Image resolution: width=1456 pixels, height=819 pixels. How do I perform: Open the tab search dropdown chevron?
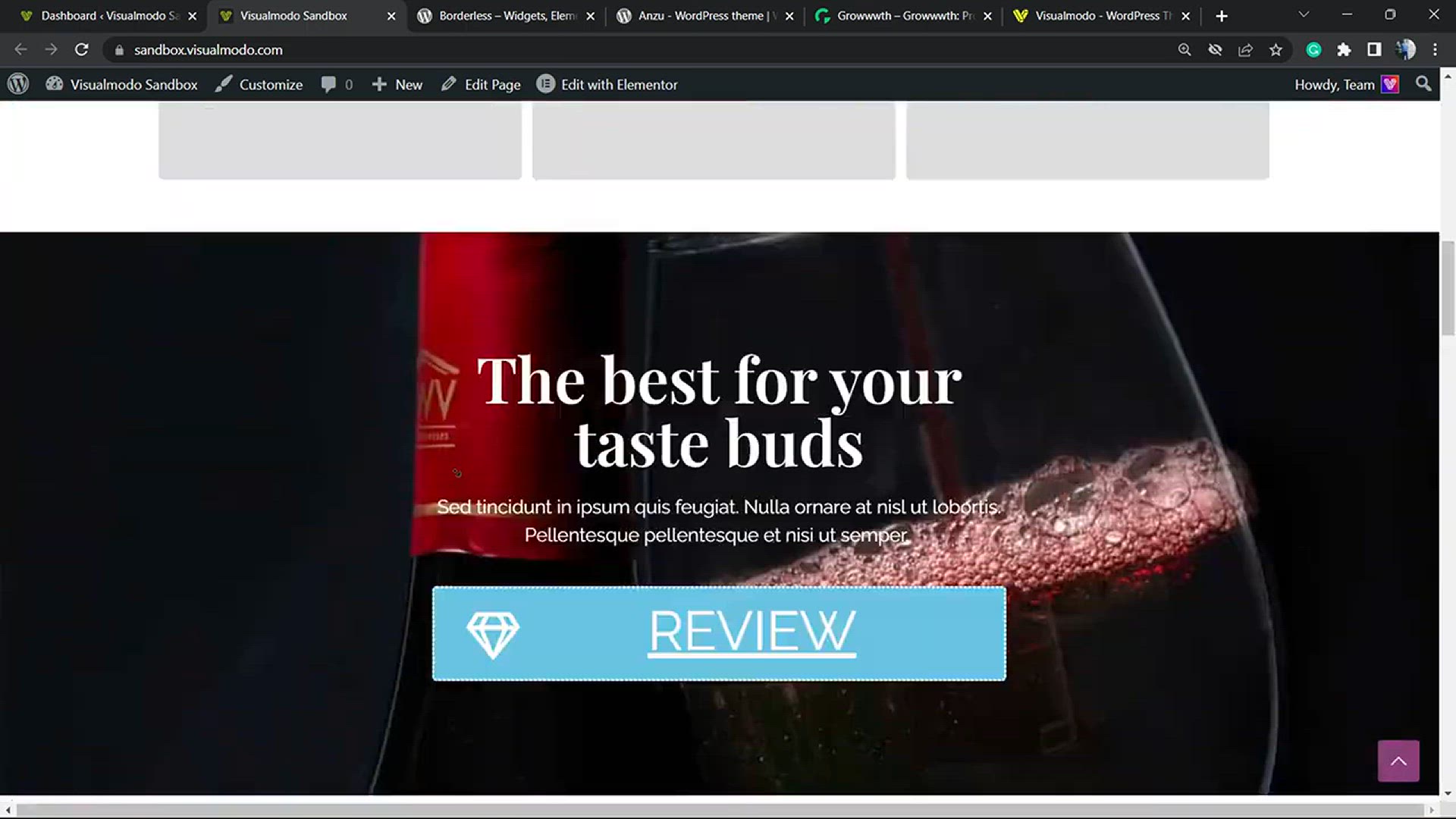coord(1304,15)
